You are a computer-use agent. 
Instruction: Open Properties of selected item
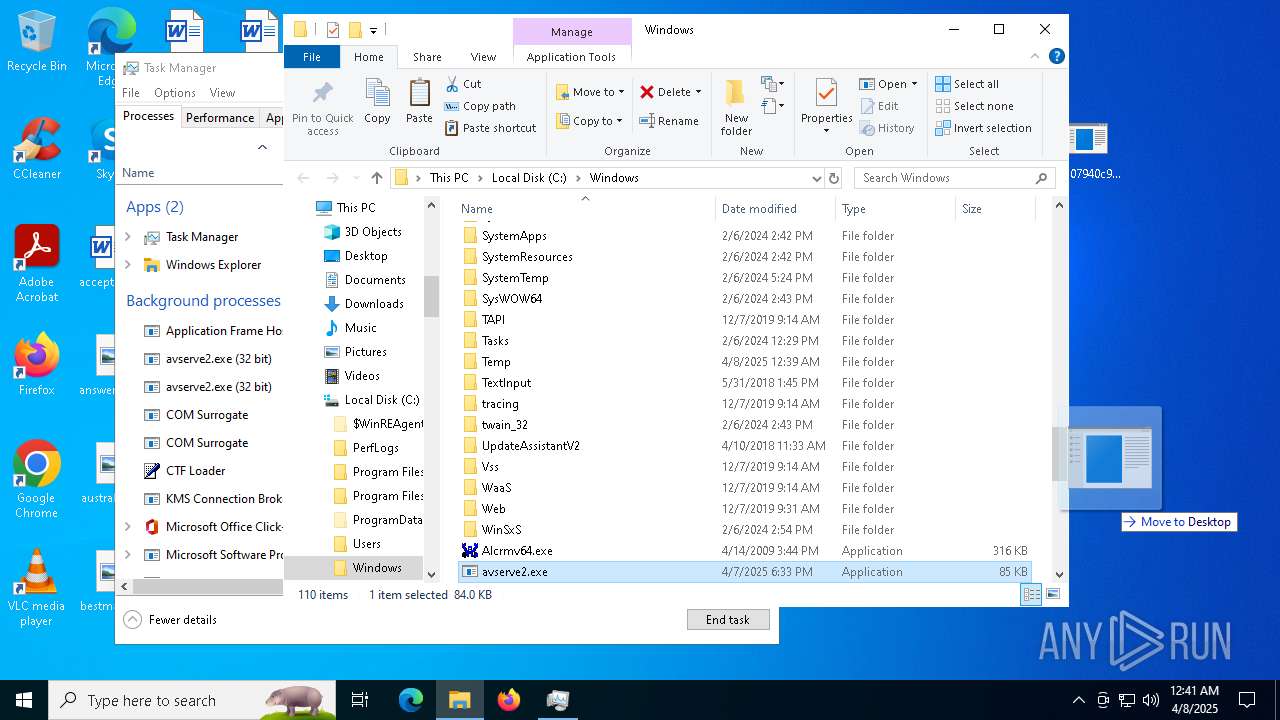826,106
